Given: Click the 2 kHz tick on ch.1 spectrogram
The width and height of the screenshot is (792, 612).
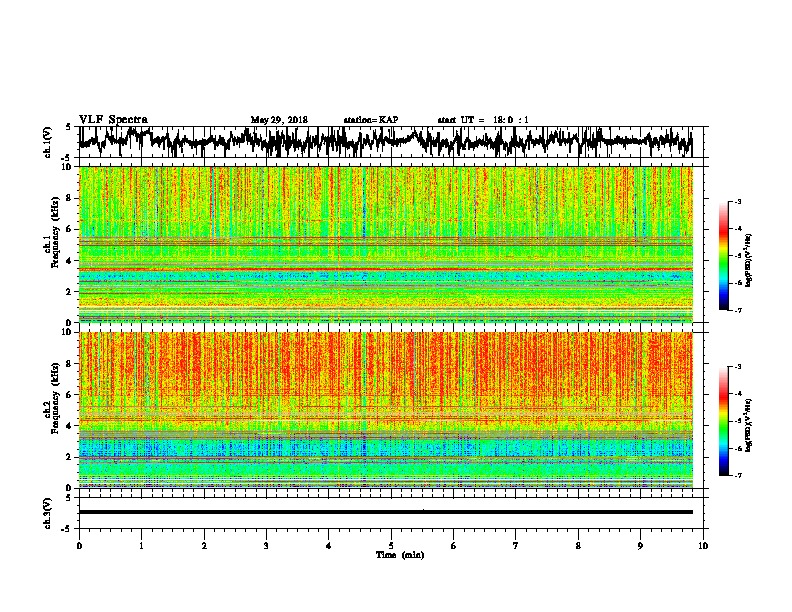Looking at the screenshot, I should pos(70,292).
